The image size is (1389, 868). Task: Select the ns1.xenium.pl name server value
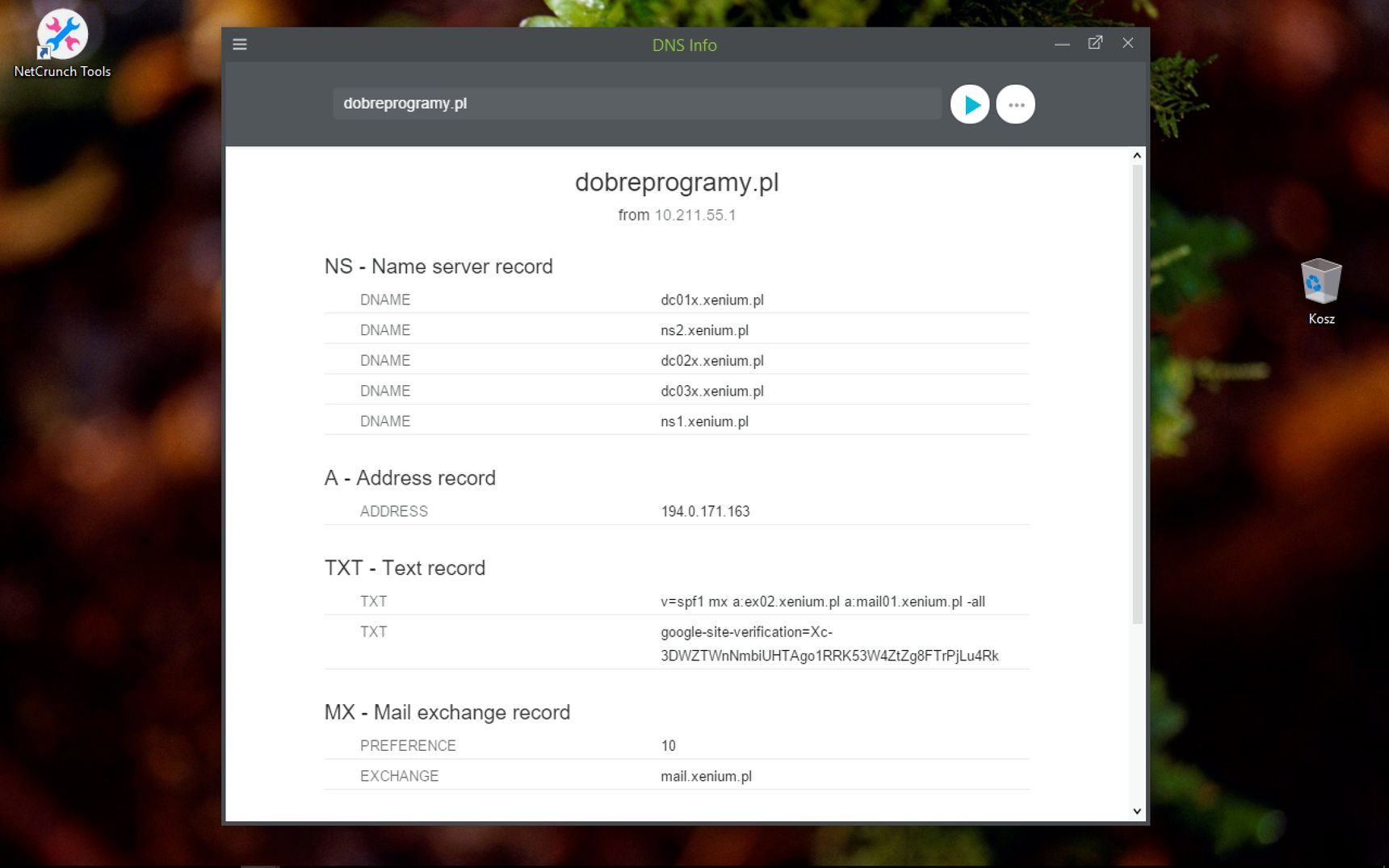(x=704, y=421)
